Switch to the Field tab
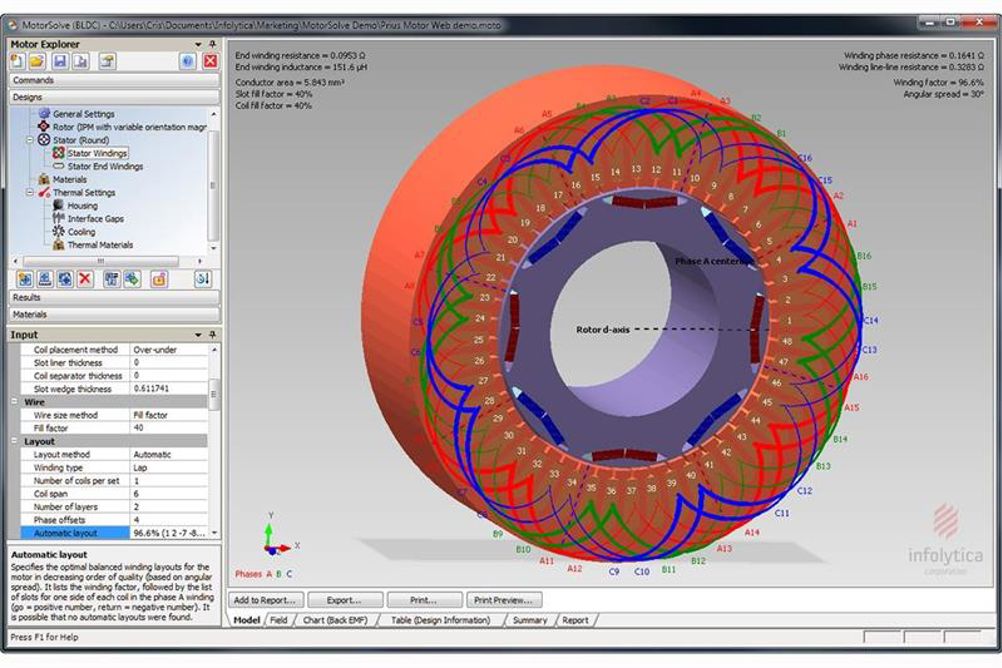This screenshot has height=668, width=1002. click(x=279, y=620)
